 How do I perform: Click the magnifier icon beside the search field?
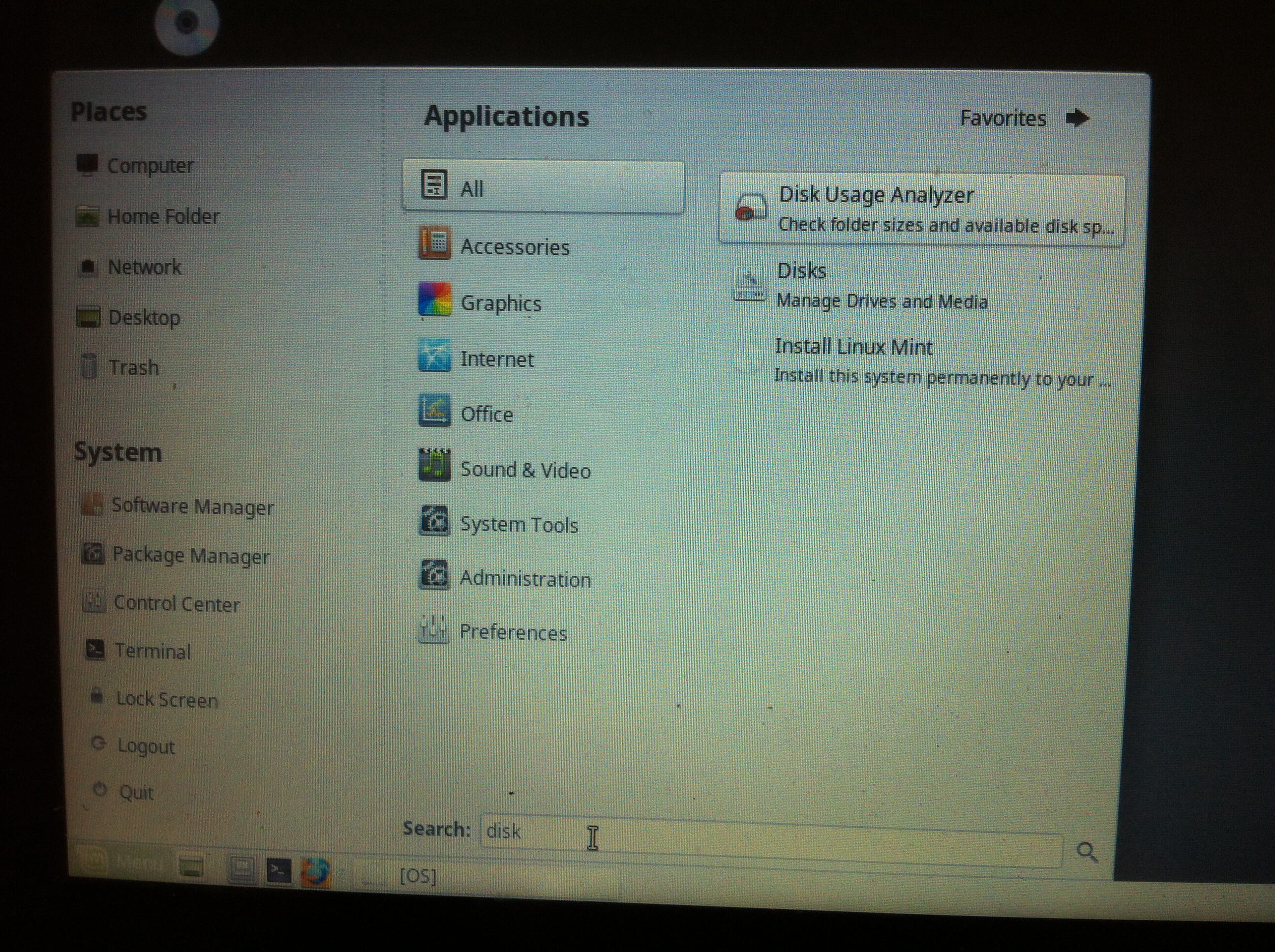[x=1087, y=852]
